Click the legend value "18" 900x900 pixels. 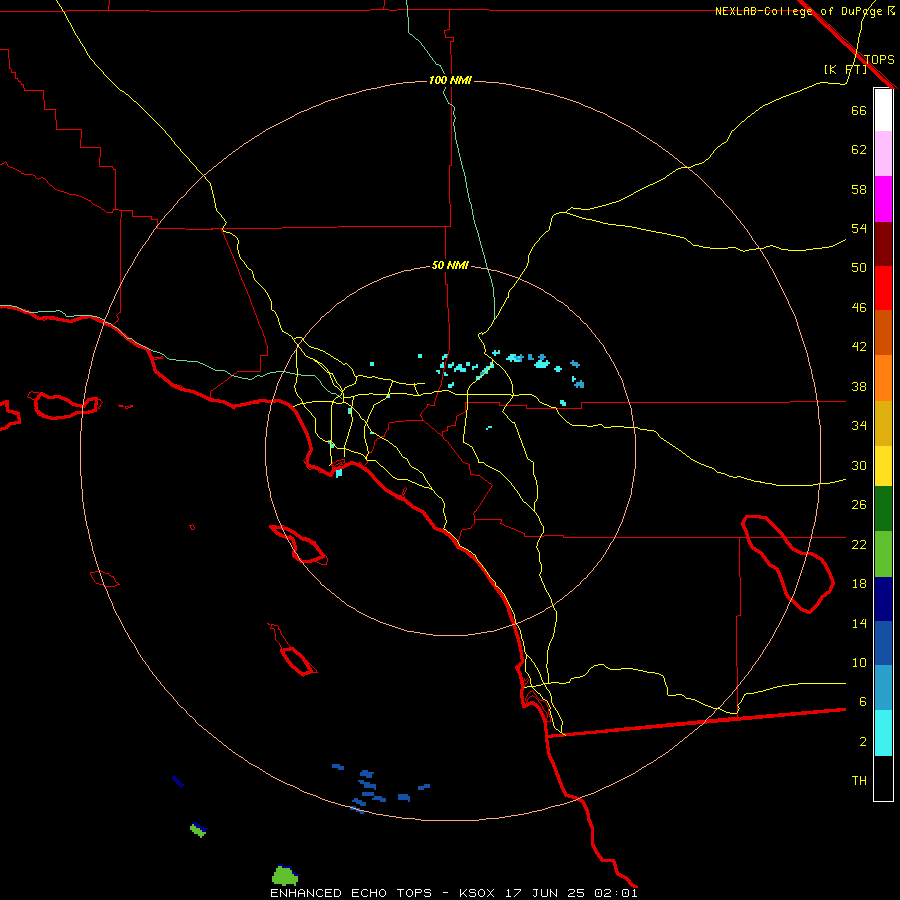(x=859, y=584)
